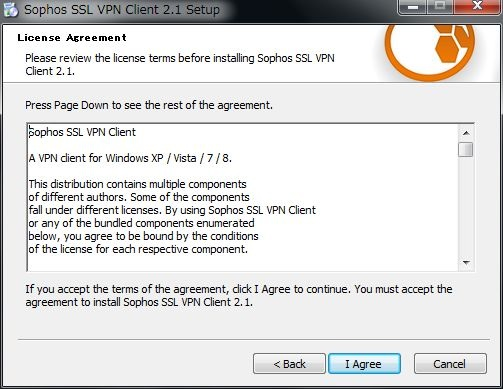This screenshot has height=389, width=503.
Task: Accept the license with I Agree
Action: pyautogui.click(x=364, y=364)
